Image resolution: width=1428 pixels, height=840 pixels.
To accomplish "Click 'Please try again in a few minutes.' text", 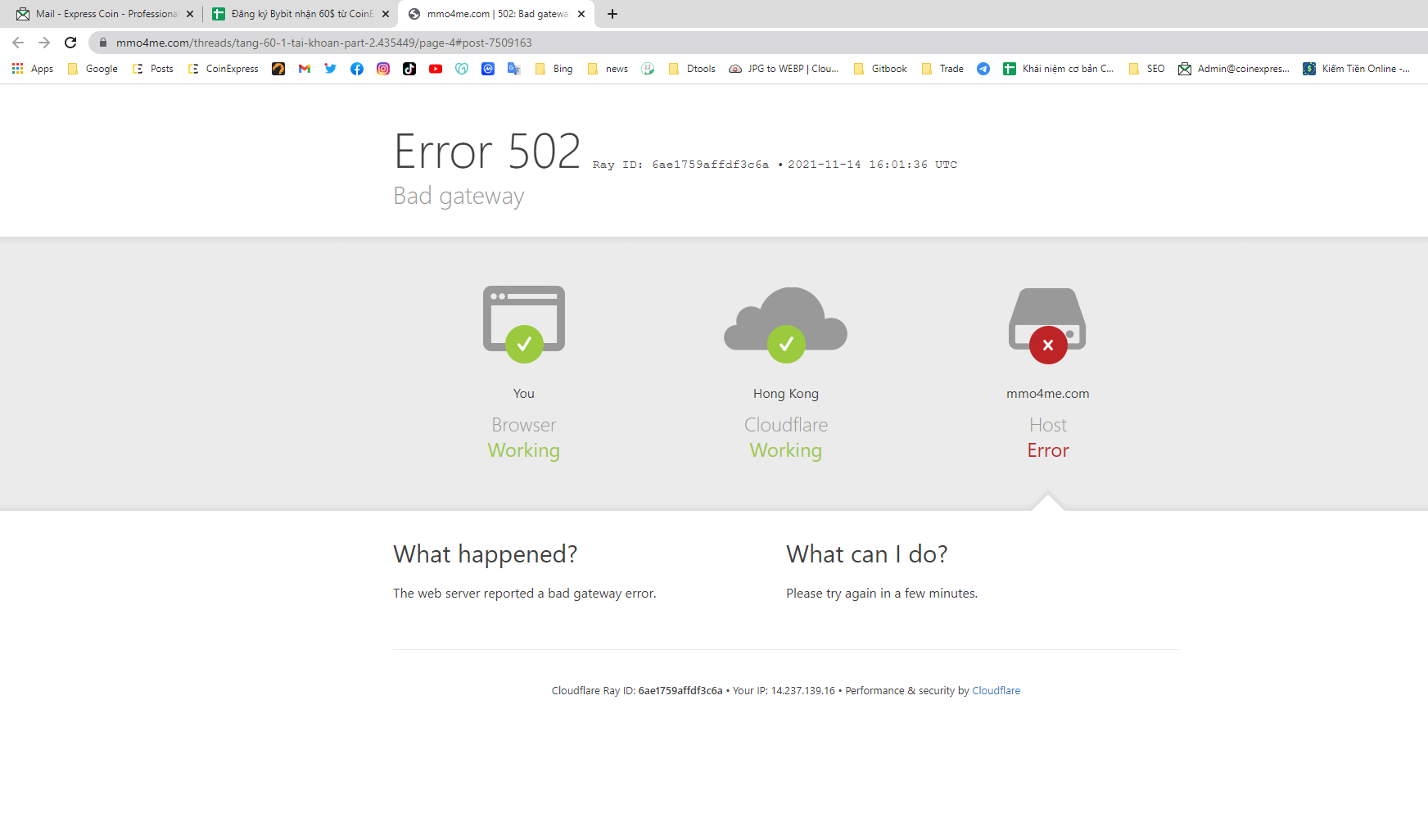I will click(882, 594).
